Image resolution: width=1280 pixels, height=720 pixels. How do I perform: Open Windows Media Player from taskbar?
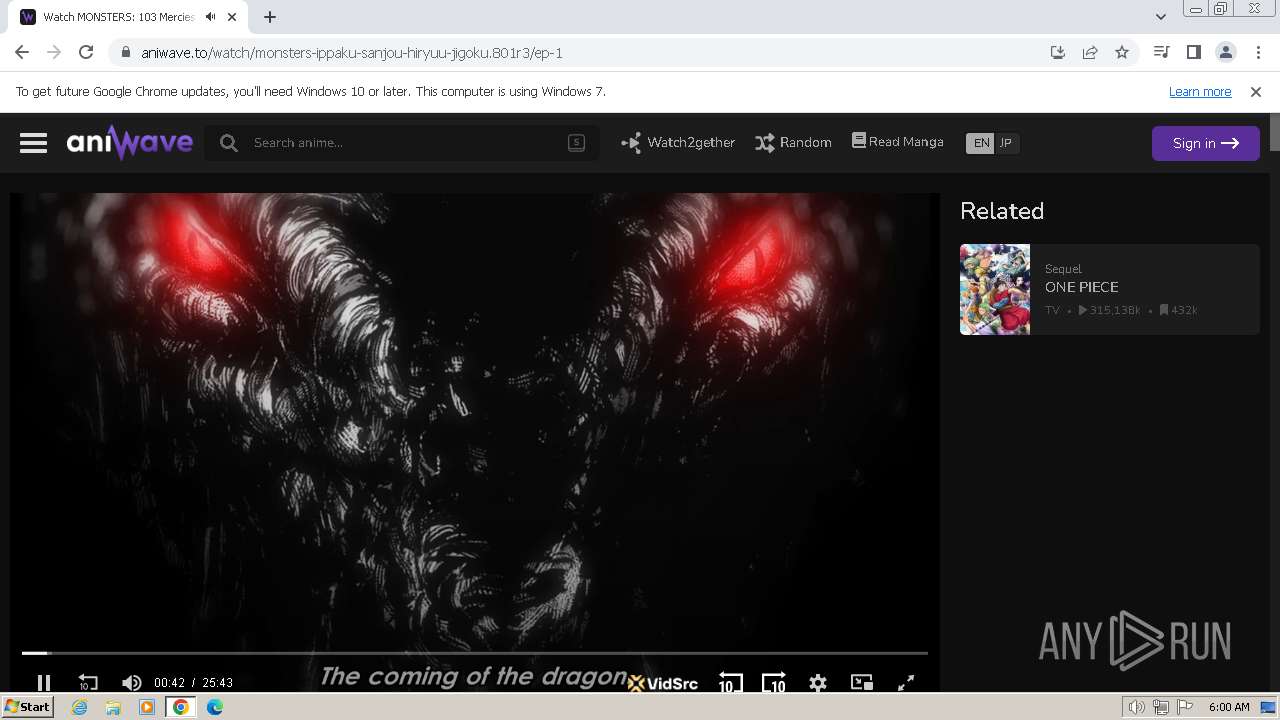[x=147, y=707]
